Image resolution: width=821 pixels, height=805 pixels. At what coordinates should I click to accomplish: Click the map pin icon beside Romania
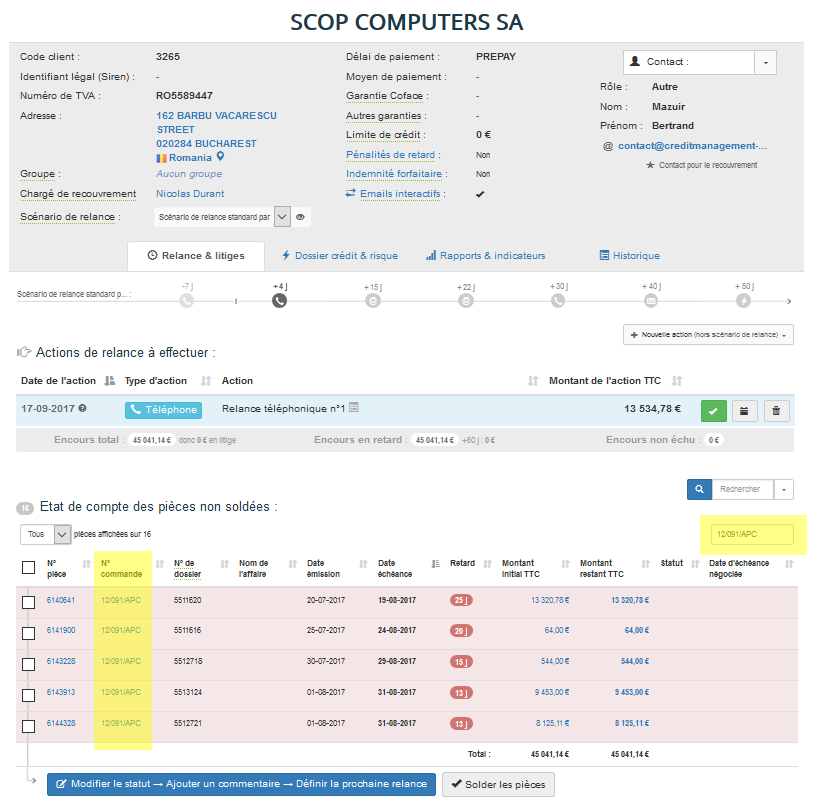pos(221,157)
